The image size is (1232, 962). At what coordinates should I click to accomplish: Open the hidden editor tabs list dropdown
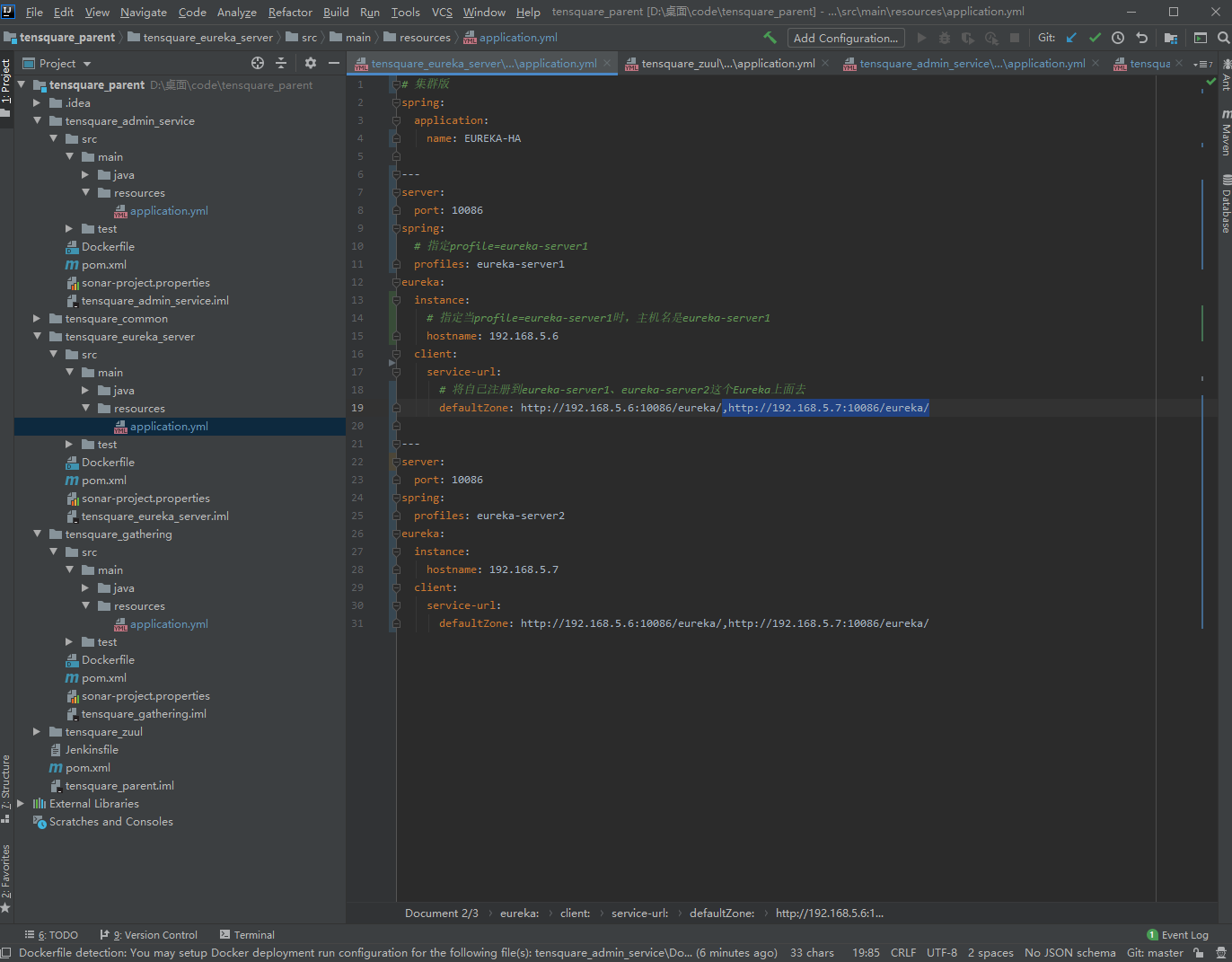click(x=1203, y=64)
